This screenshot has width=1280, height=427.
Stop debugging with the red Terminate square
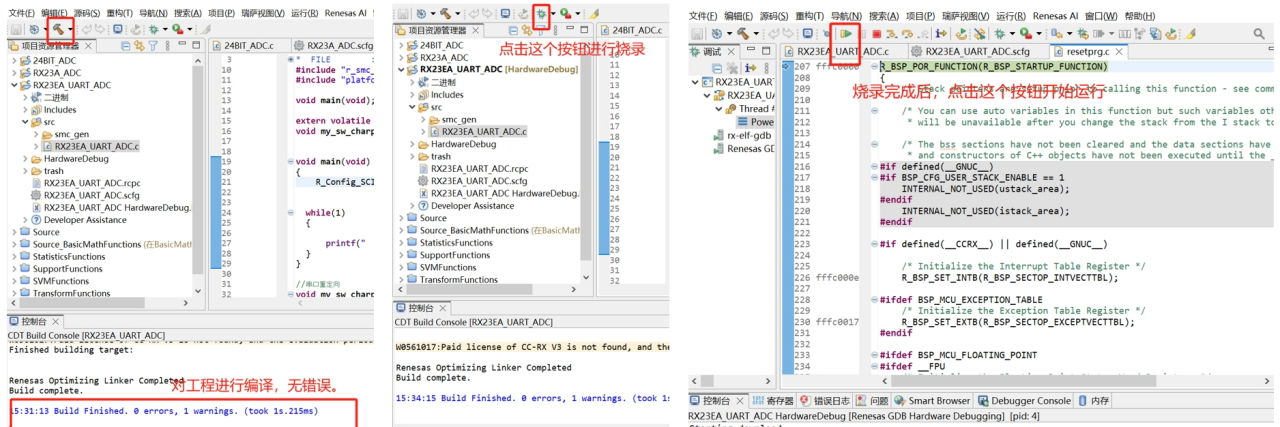pos(876,34)
